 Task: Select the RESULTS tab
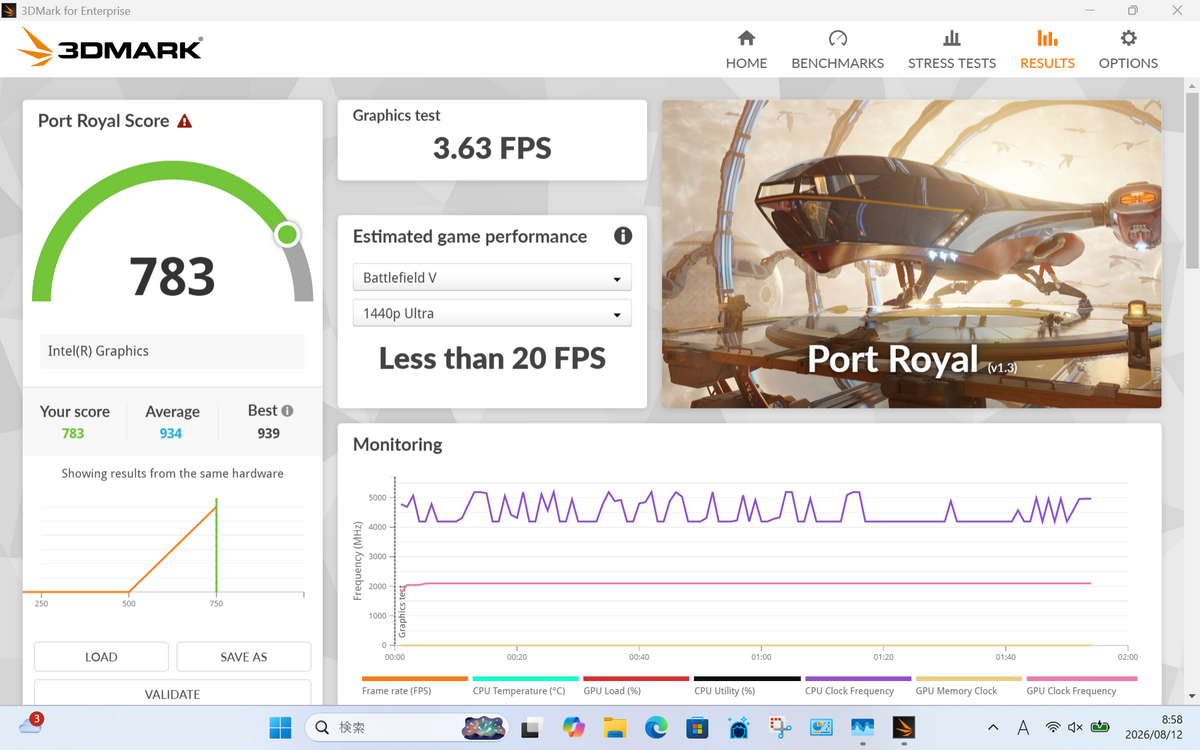[x=1047, y=50]
